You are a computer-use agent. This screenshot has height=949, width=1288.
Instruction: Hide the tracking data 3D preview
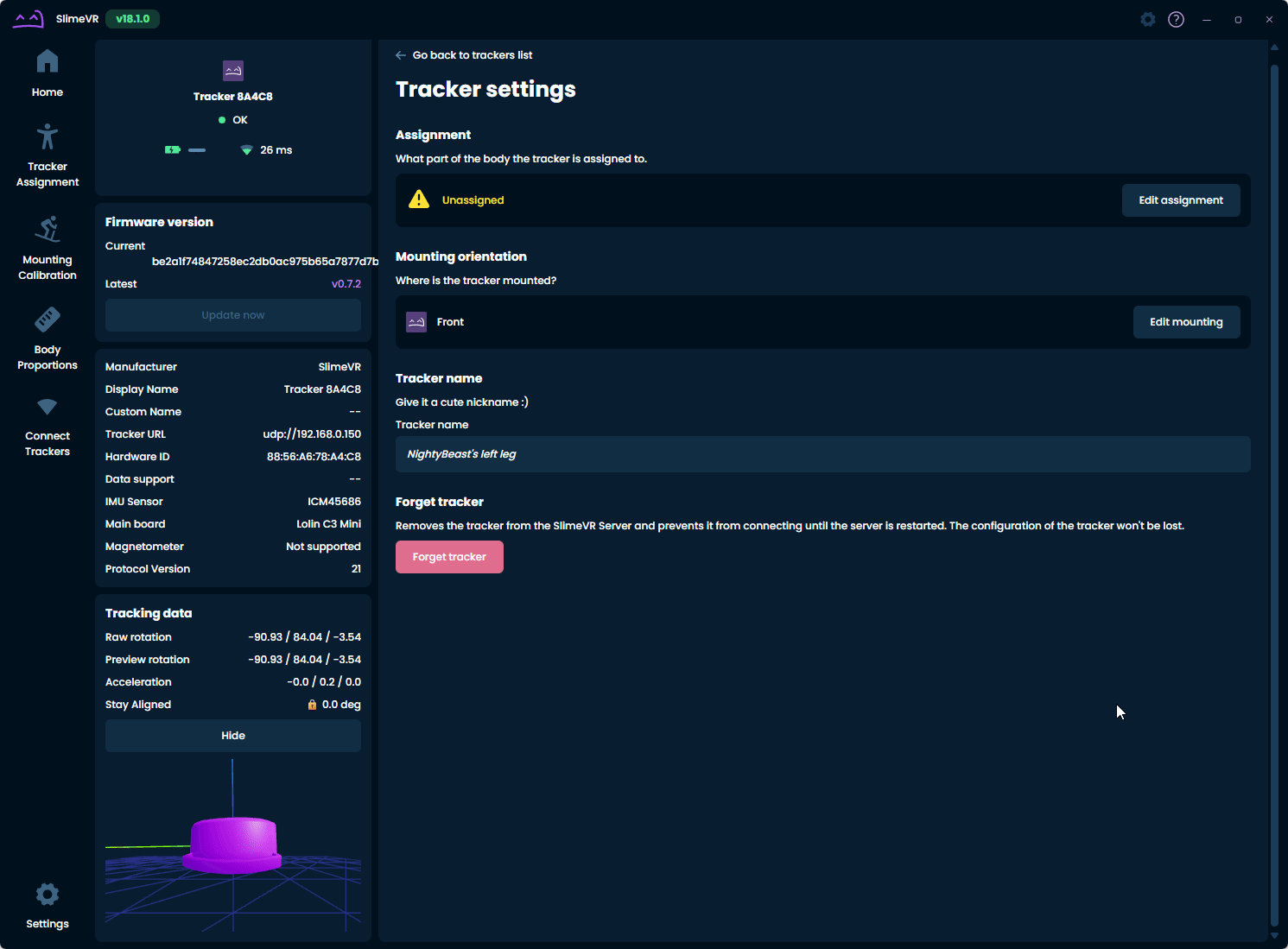233,736
